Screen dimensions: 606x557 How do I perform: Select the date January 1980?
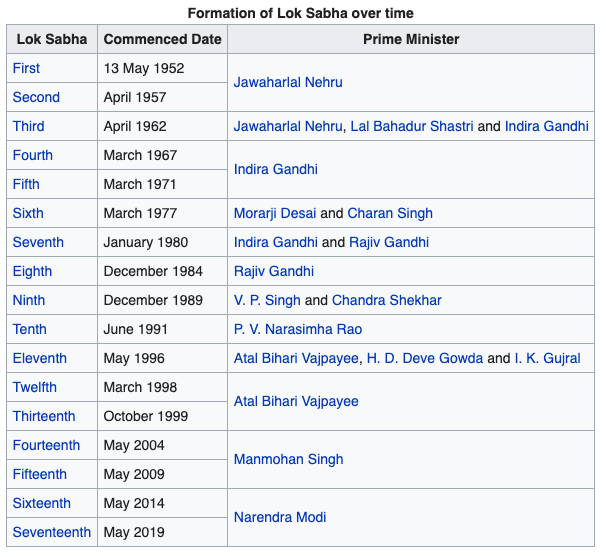146,242
